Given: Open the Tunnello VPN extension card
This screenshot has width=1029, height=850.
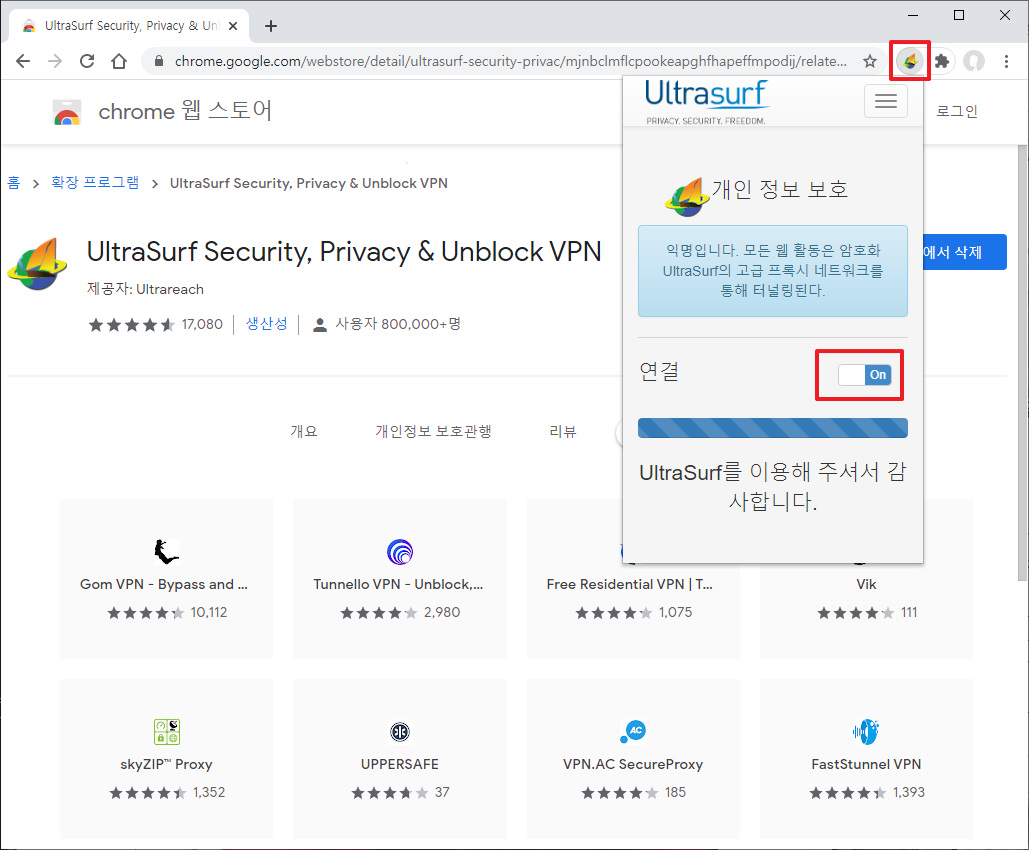Looking at the screenshot, I should pos(399,578).
